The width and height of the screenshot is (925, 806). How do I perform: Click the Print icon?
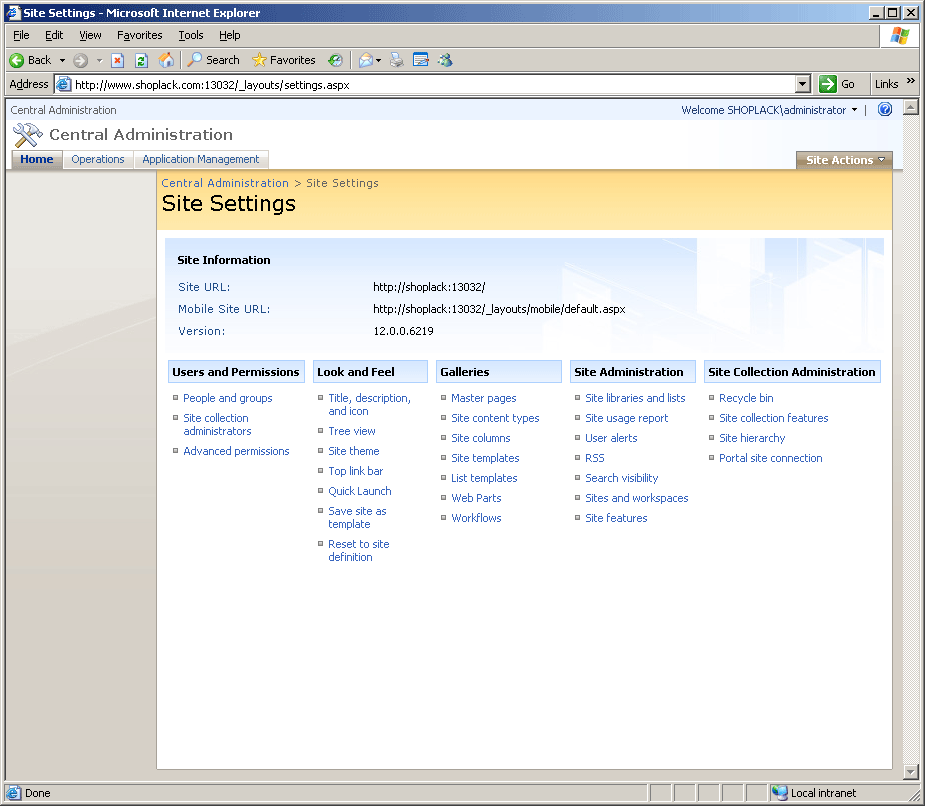tap(397, 60)
